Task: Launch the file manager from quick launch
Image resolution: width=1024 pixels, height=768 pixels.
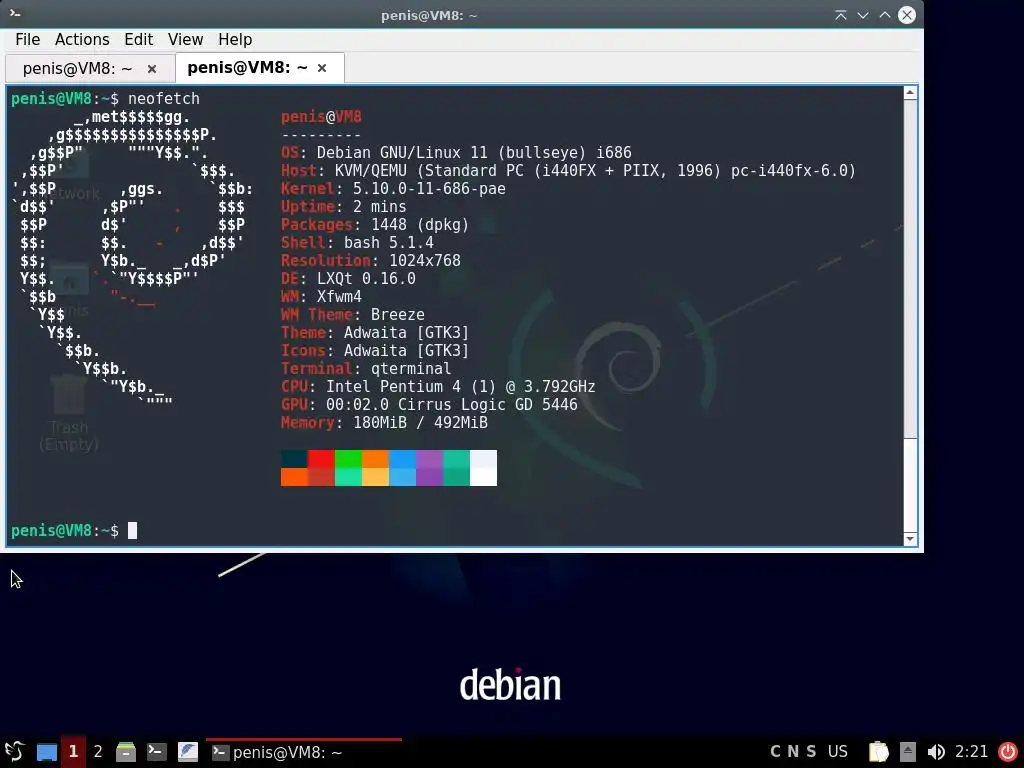Action: (x=126, y=752)
